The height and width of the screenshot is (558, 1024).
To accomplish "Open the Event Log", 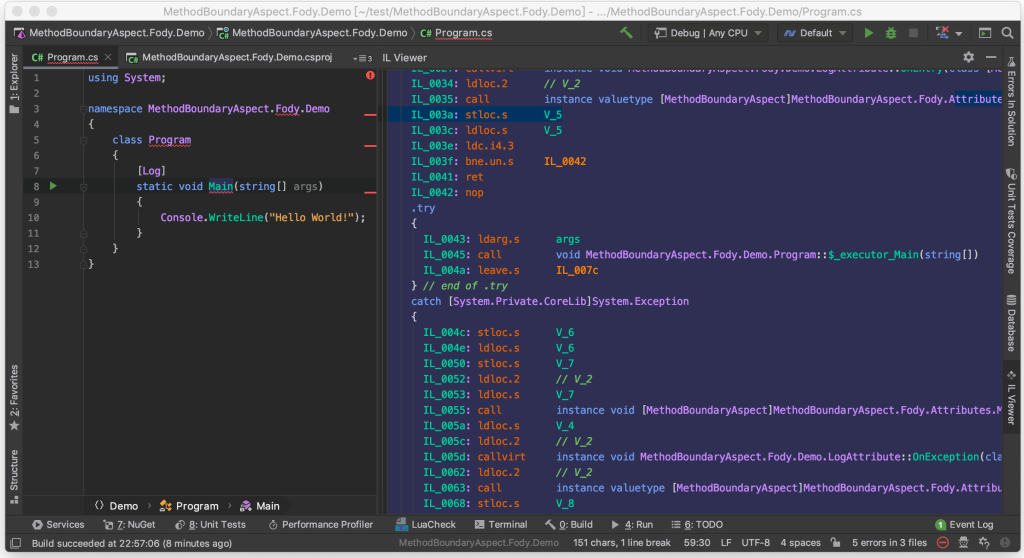I will coord(965,525).
